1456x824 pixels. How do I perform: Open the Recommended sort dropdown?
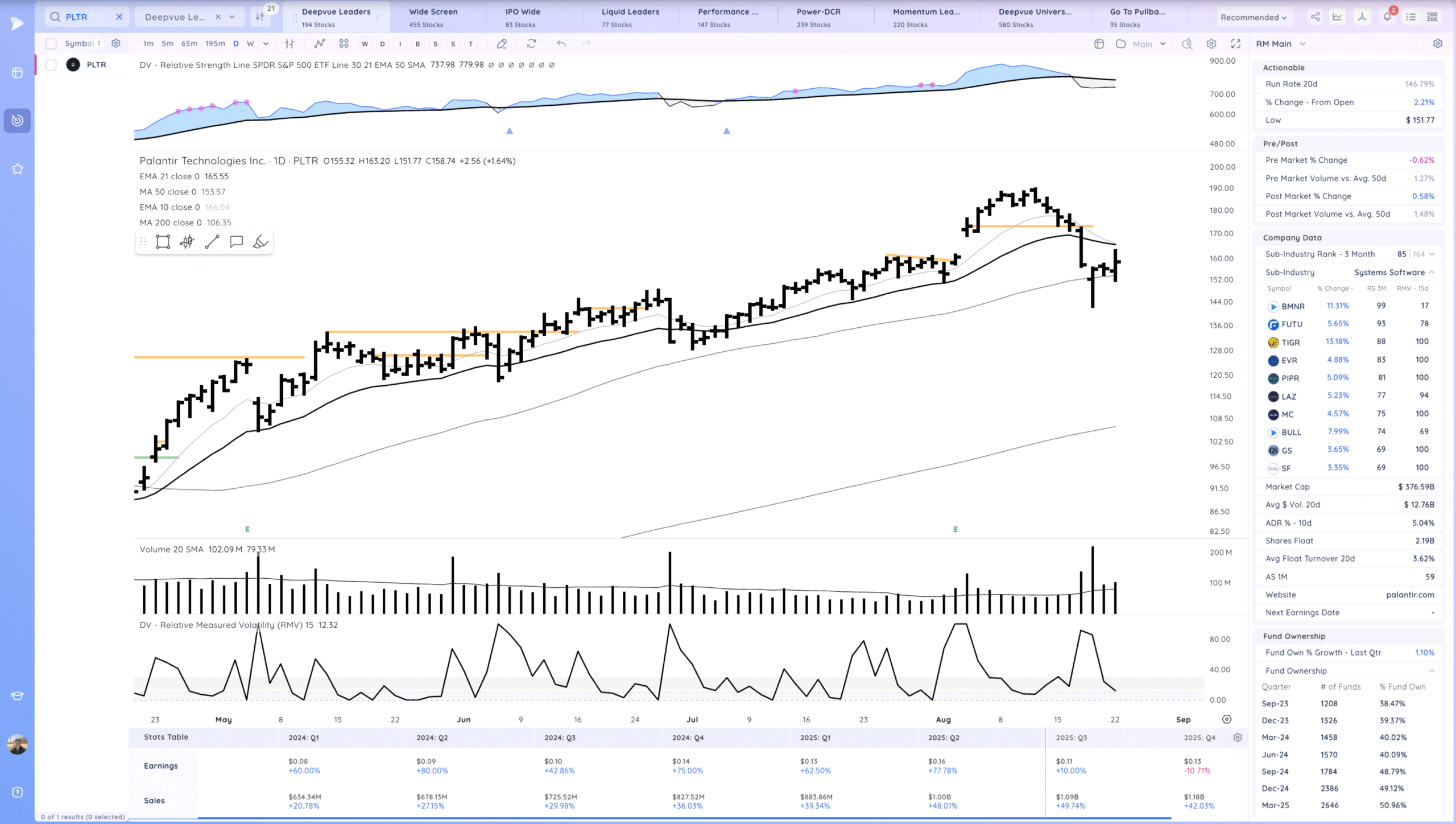[x=1254, y=17]
